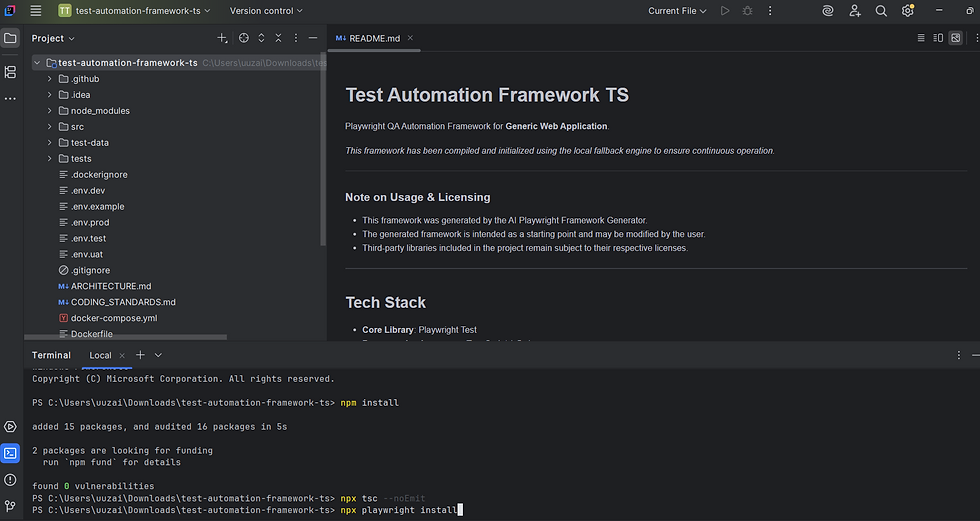Click the Project tree vertical scrollbar
The width and height of the screenshot is (980, 521).
(x=323, y=150)
